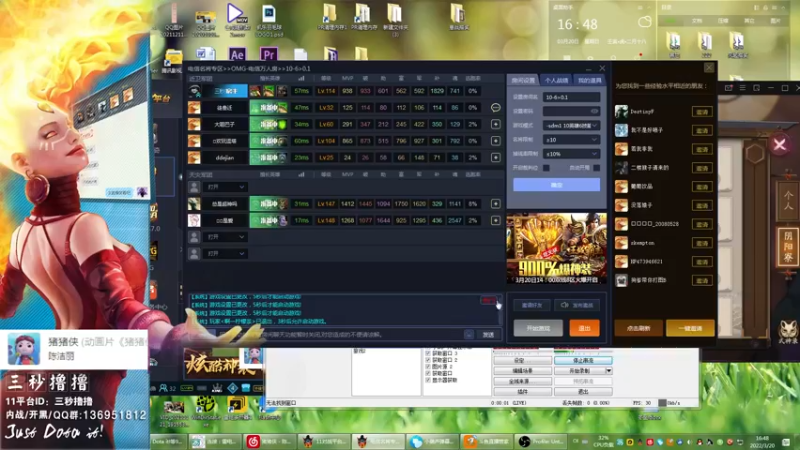Click the game advertisement banner
800x450 pixels.
(x=556, y=248)
